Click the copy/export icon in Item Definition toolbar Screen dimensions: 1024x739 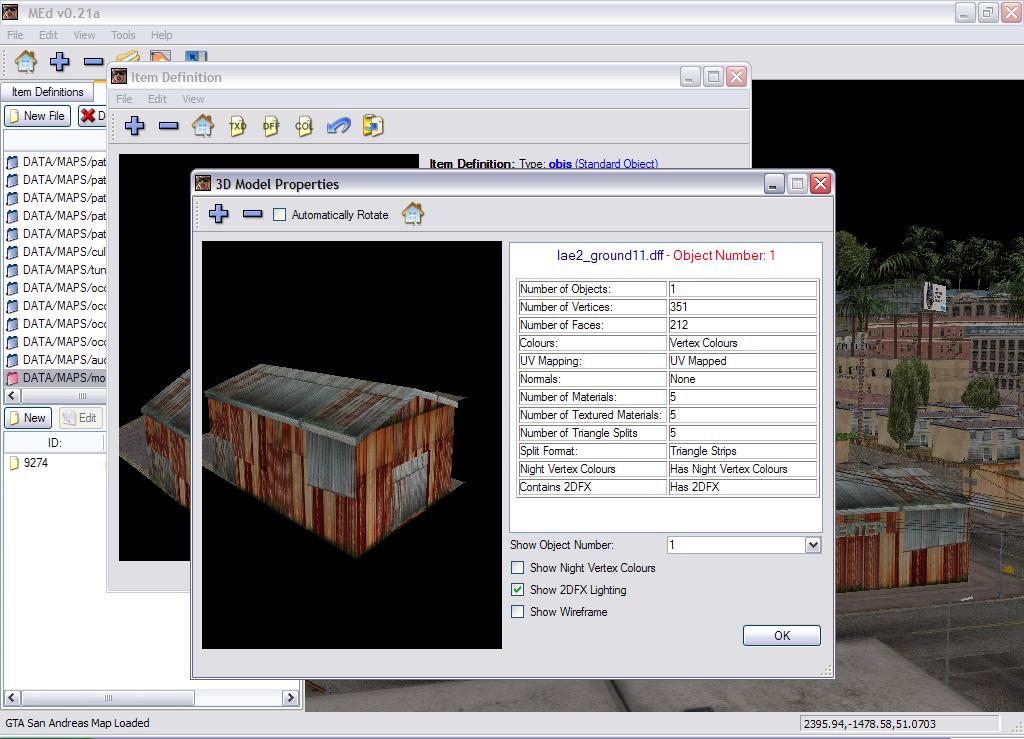[x=373, y=125]
